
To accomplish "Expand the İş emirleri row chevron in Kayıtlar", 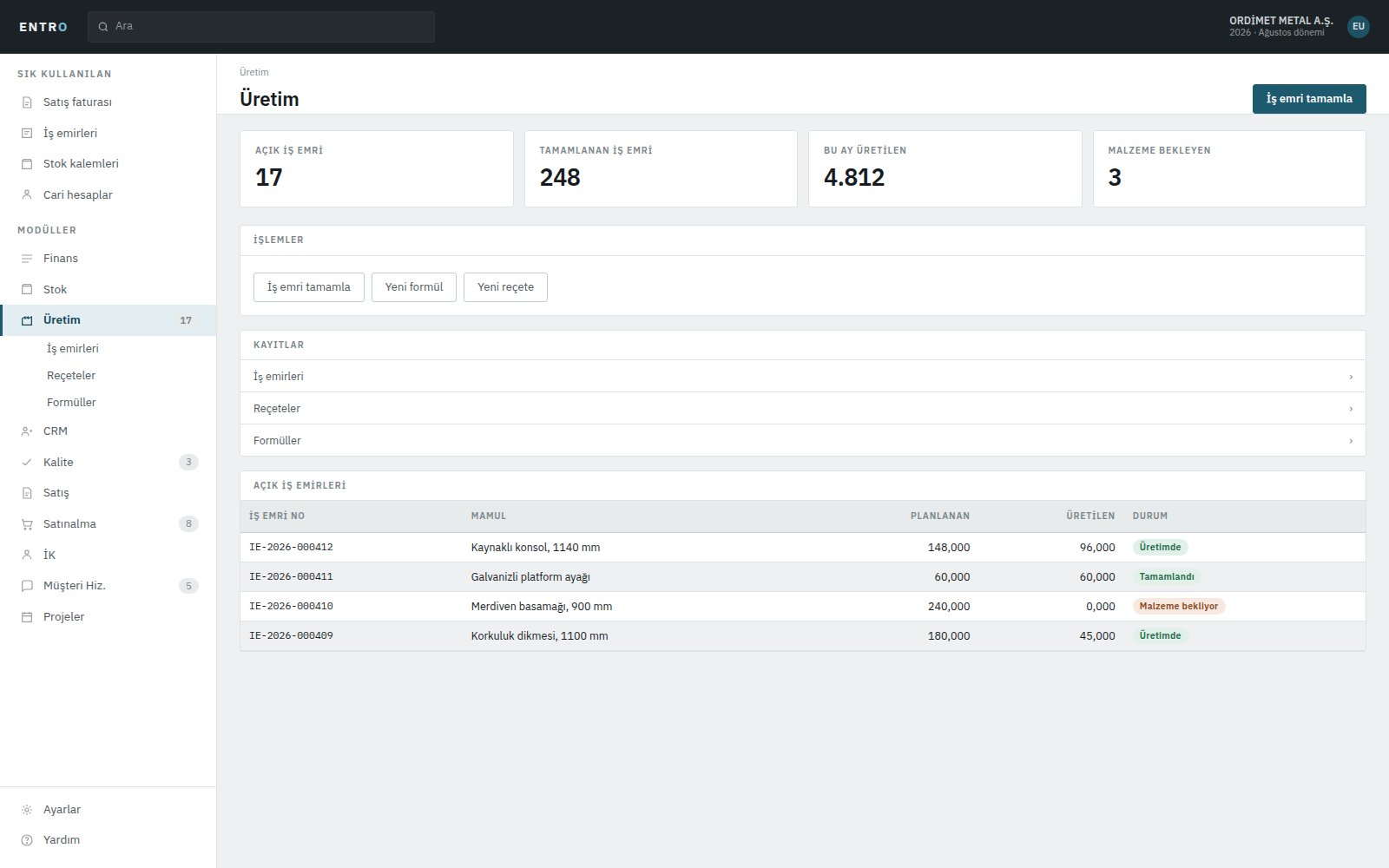I will [x=1351, y=377].
